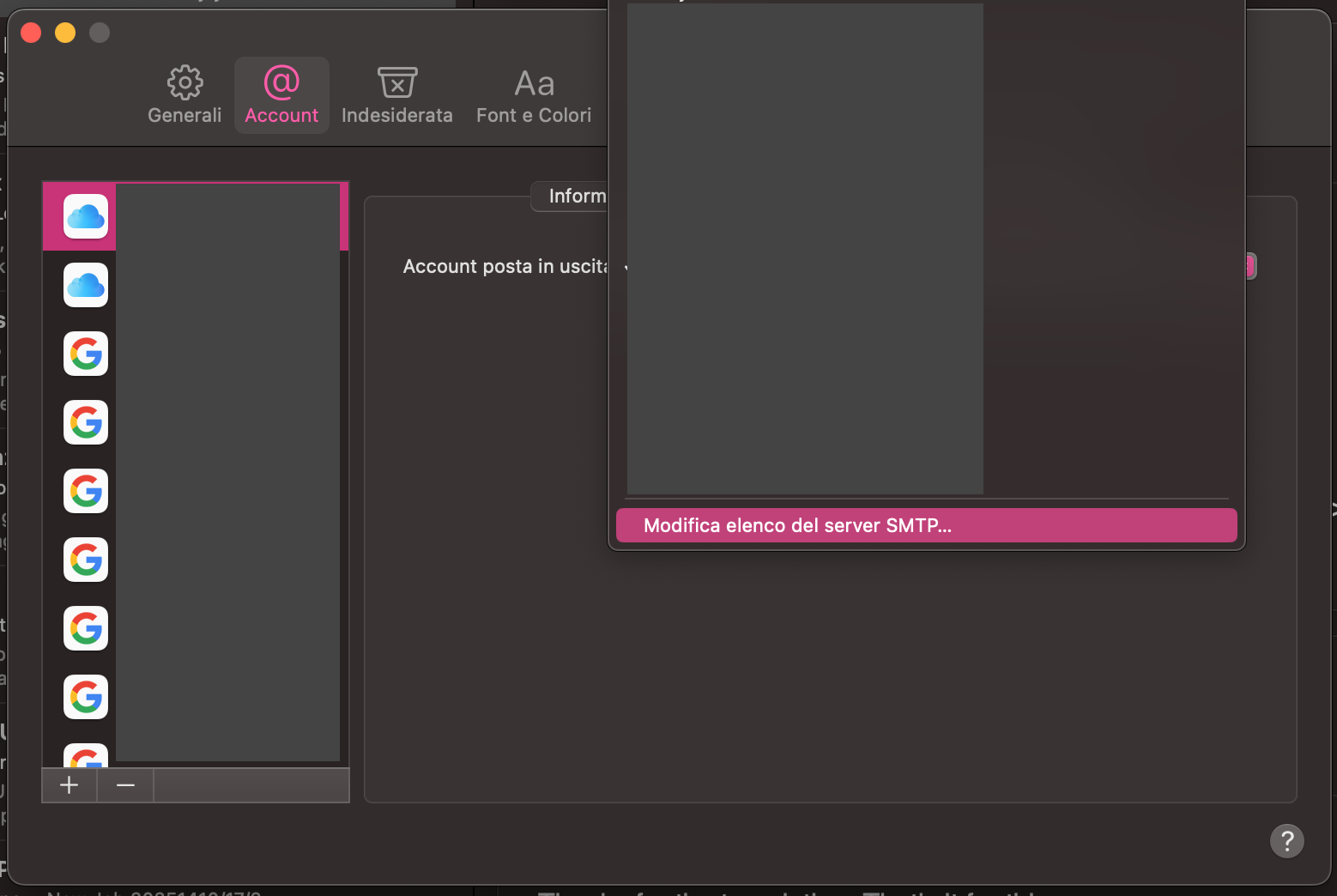Choose Modifica elenco del server SMTP

pos(926,524)
